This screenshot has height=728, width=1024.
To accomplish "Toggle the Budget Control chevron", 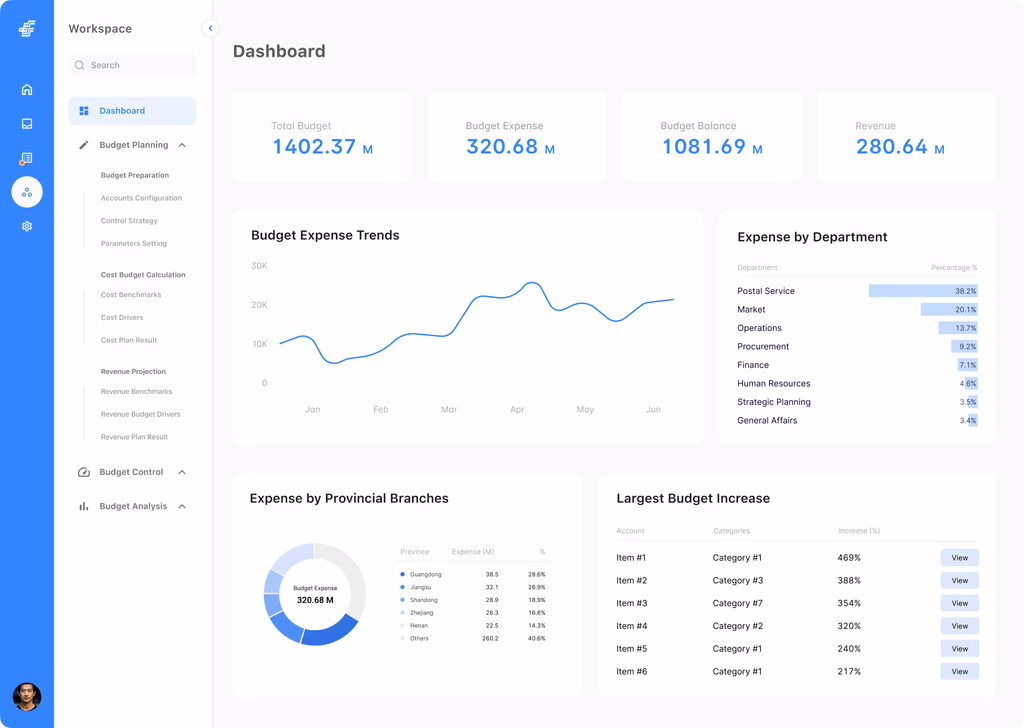I will click(182, 472).
